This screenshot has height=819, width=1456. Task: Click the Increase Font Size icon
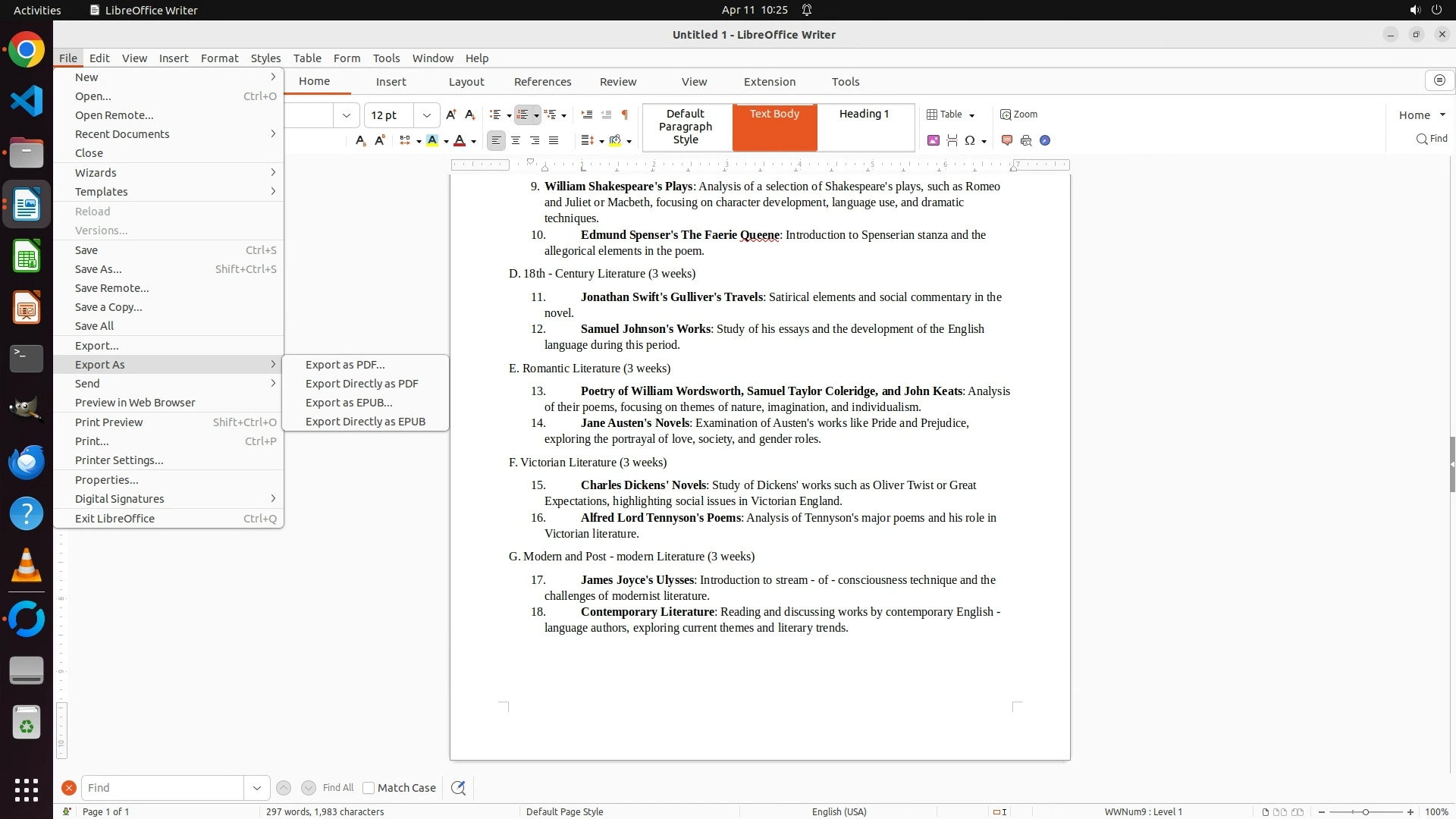click(x=451, y=115)
